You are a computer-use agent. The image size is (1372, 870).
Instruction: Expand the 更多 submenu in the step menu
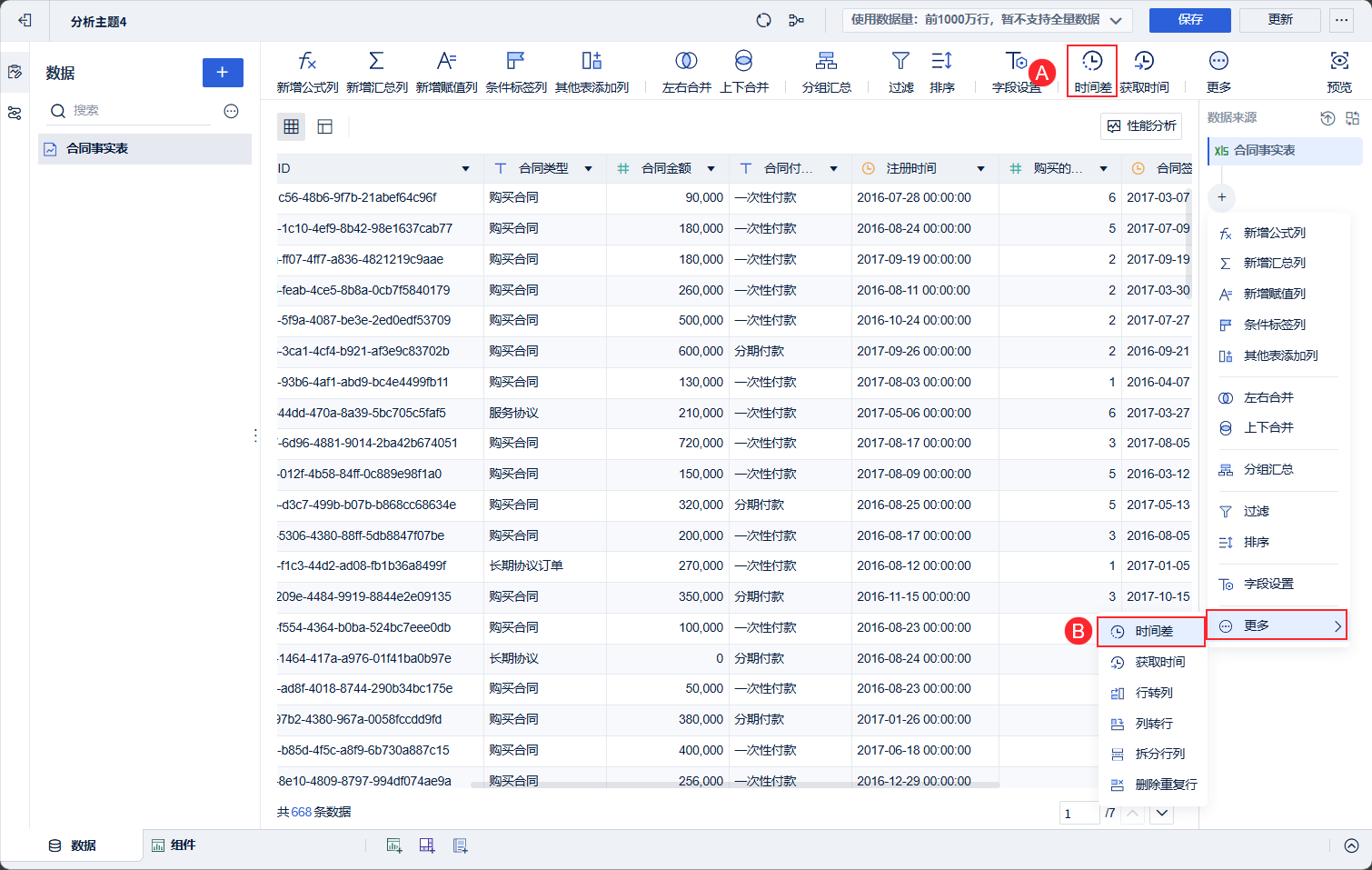tap(1277, 625)
